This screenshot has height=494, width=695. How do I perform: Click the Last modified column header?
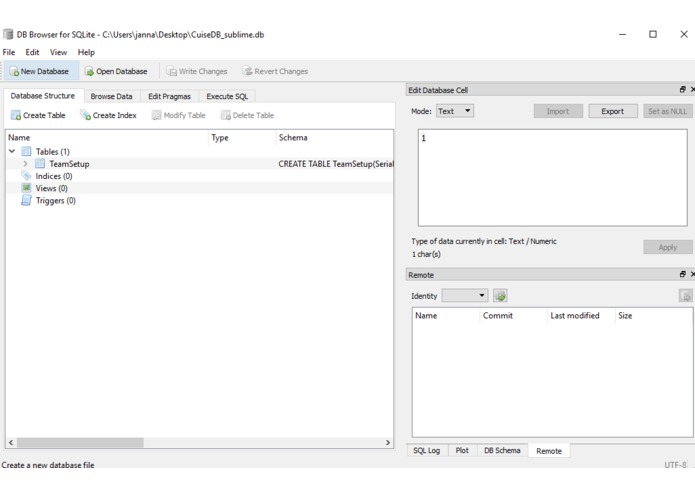click(581, 315)
